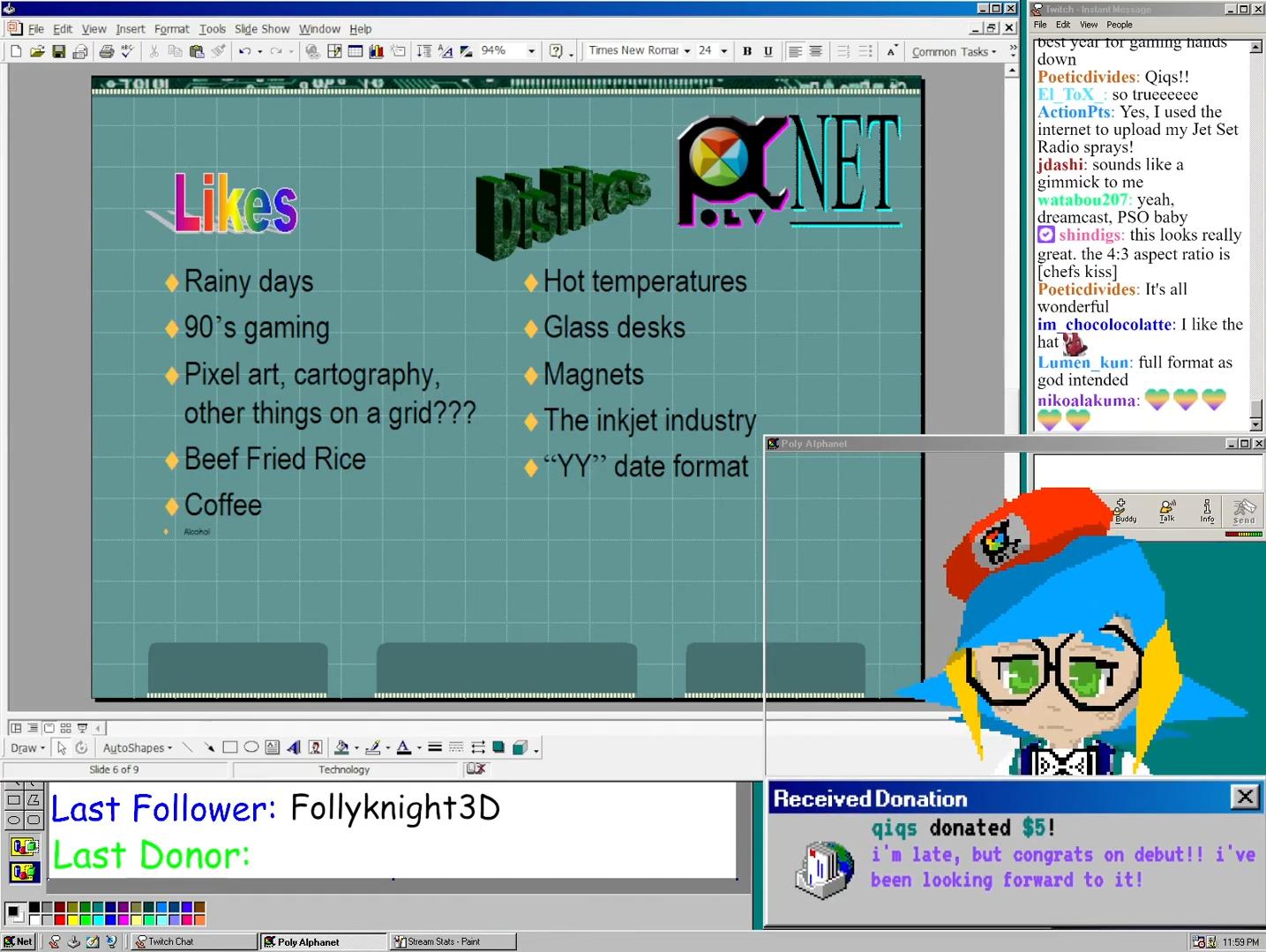Click the Insert Hyperlink globe icon
Viewport: 1266px width, 952px height.
pos(312,51)
